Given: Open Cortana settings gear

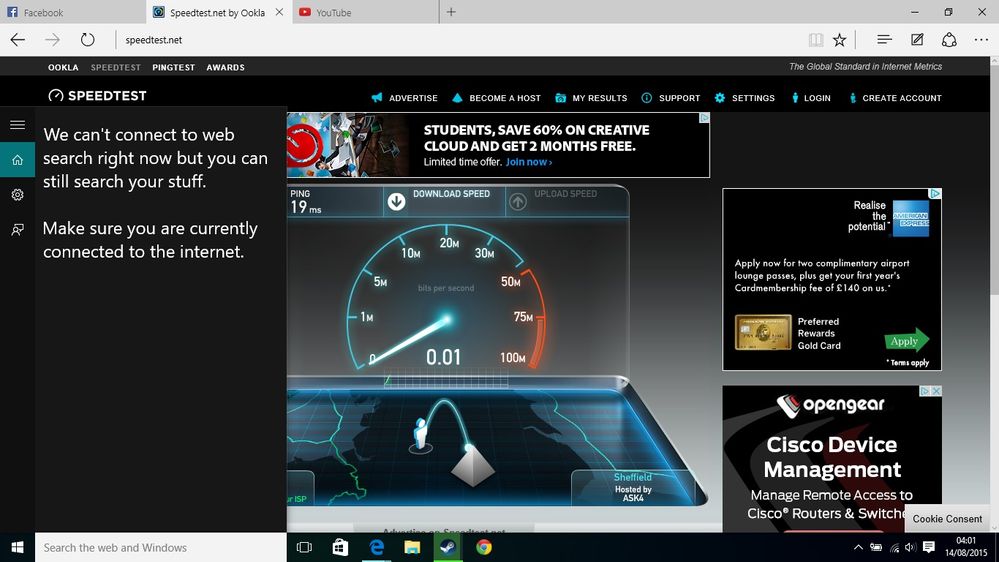Looking at the screenshot, I should point(17,194).
